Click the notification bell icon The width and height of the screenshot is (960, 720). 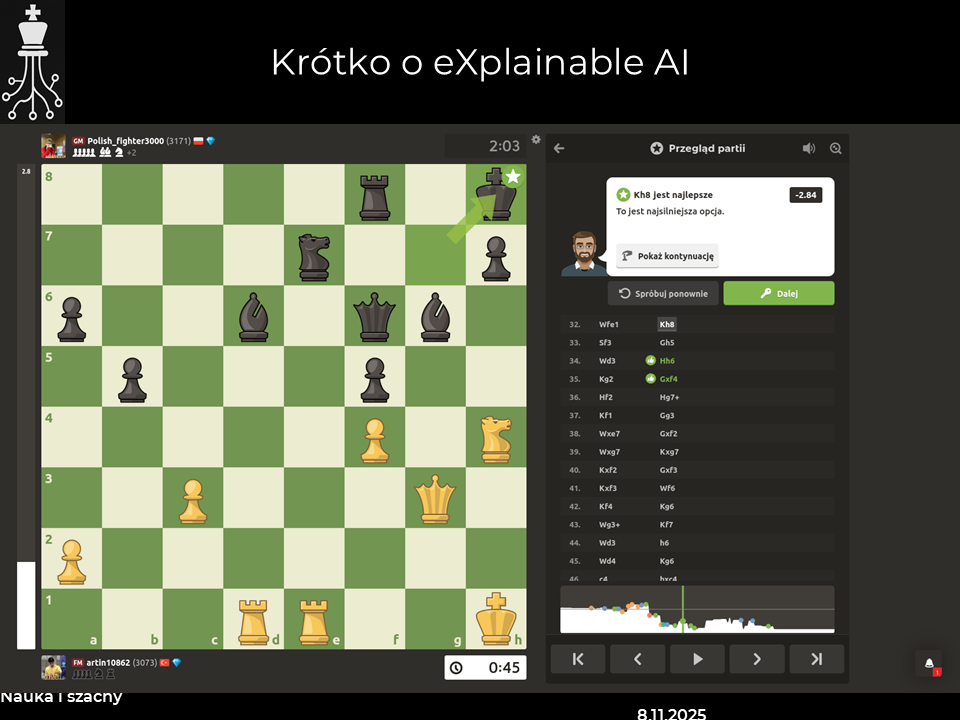pos(929,664)
